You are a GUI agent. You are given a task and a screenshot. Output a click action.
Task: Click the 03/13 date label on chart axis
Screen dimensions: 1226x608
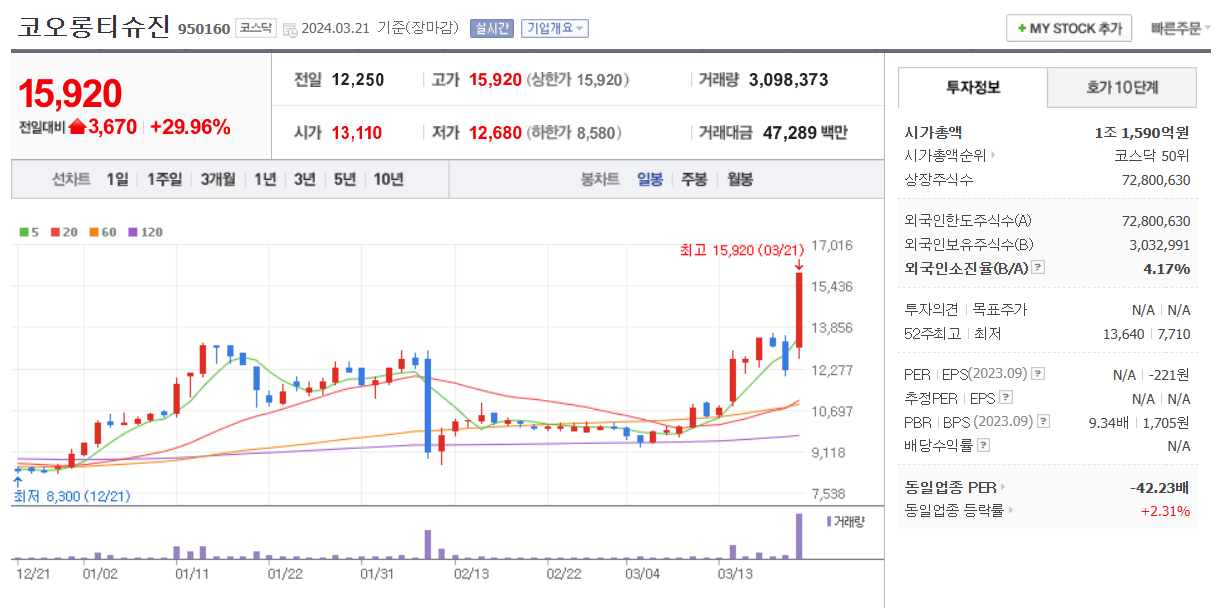tap(736, 574)
